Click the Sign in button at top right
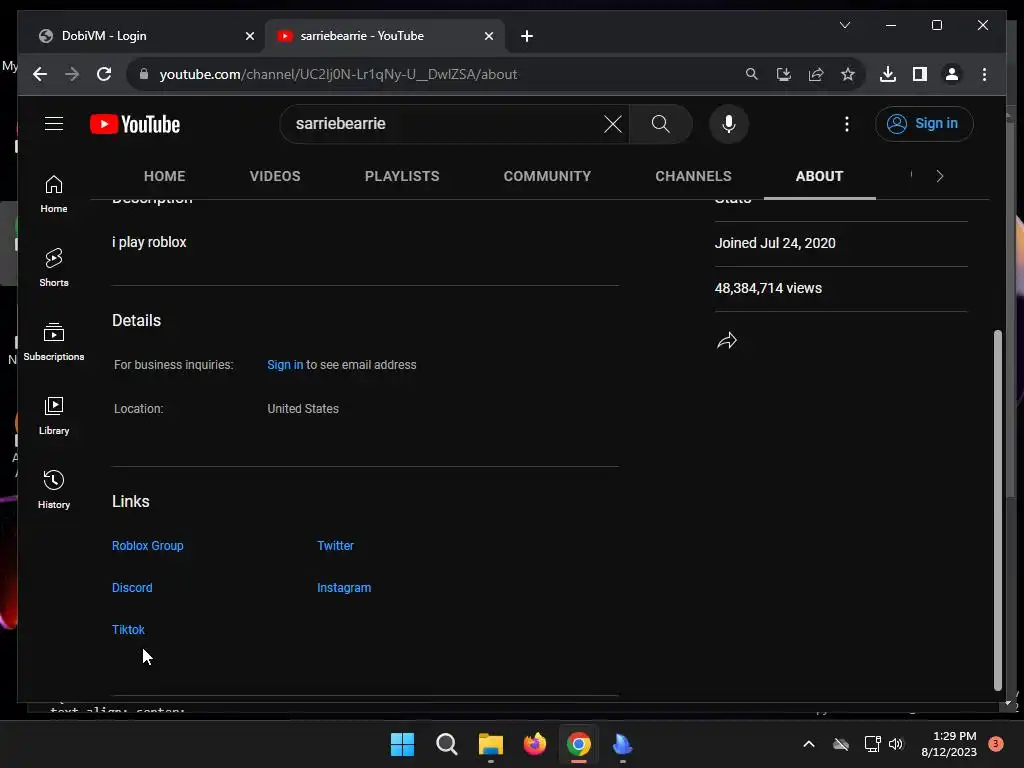The image size is (1024, 768). (x=924, y=123)
